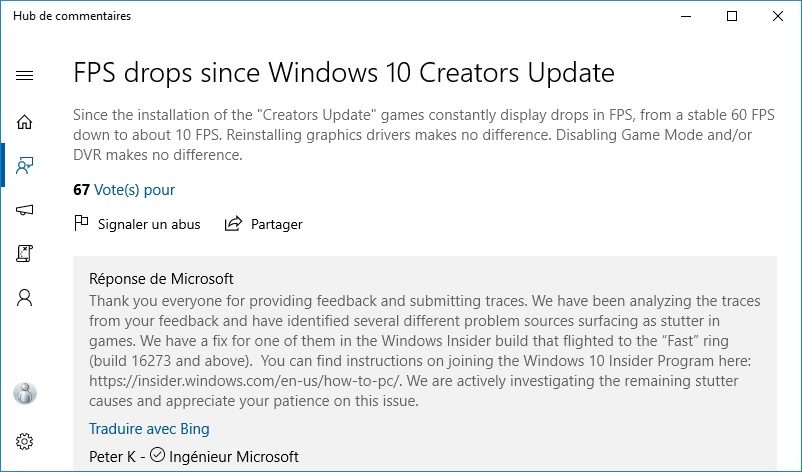Open the Feedback section in sidebar
Viewport: 802px width, 472px height.
point(25,166)
